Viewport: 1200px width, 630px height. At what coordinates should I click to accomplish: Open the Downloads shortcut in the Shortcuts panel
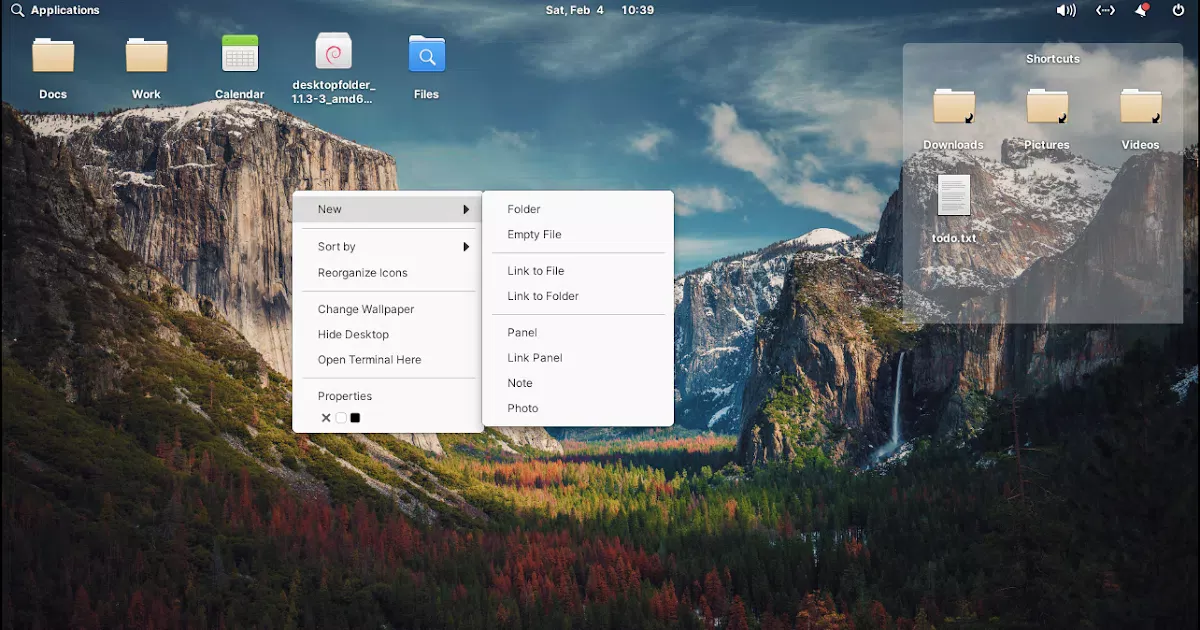click(x=952, y=108)
